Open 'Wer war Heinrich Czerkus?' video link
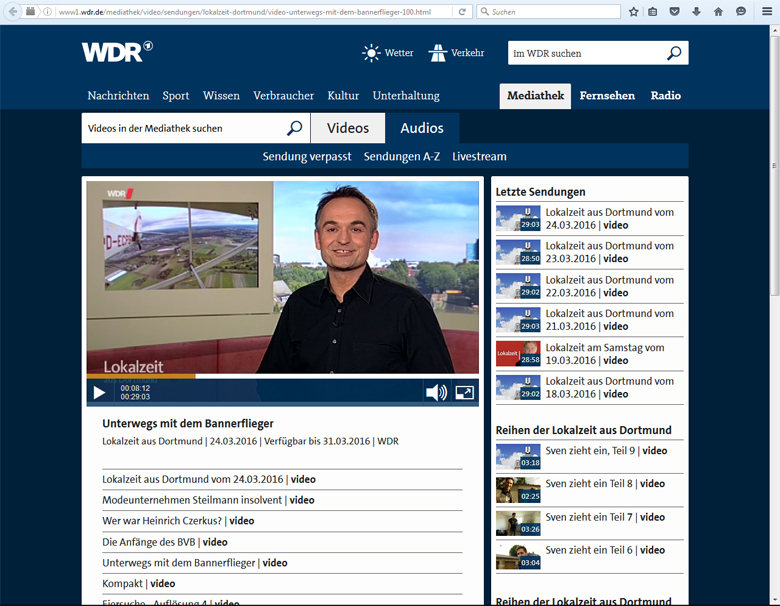 coord(178,521)
